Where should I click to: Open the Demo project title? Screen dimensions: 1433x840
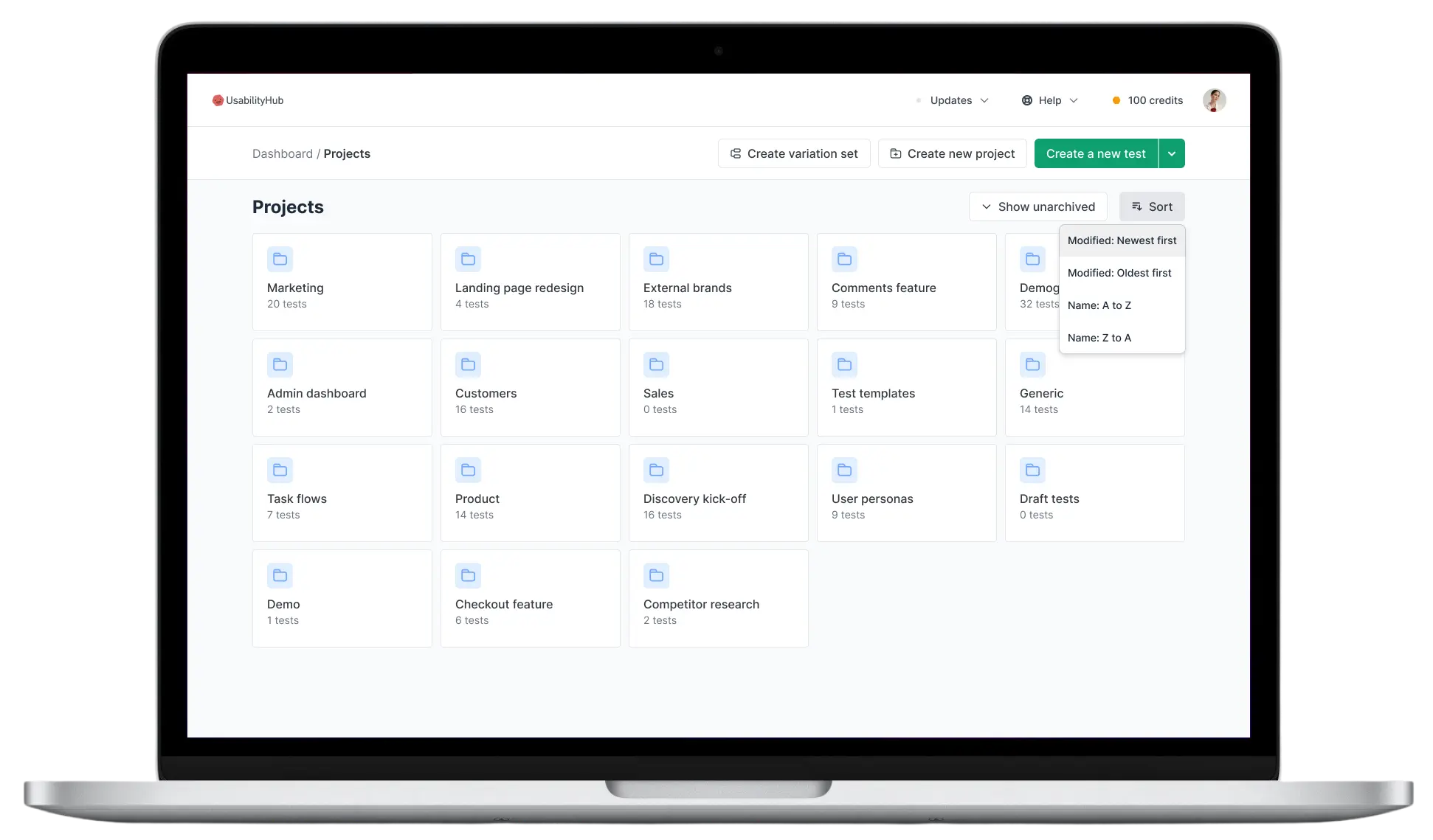[x=283, y=604]
